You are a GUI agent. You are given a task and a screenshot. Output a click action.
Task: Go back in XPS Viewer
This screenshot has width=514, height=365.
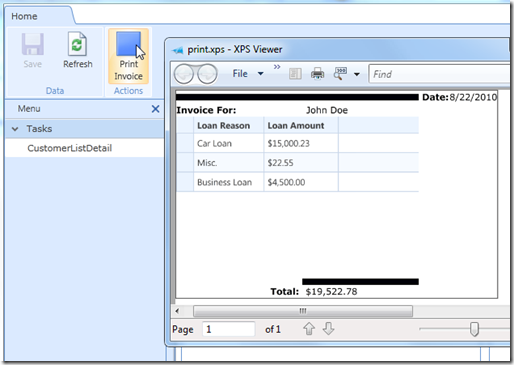click(x=184, y=74)
